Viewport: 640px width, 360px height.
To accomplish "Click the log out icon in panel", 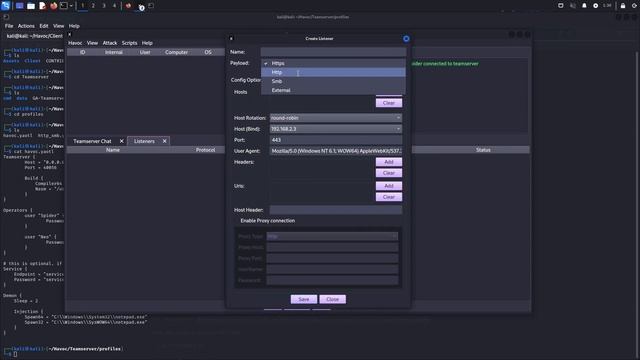I will coord(635,6).
